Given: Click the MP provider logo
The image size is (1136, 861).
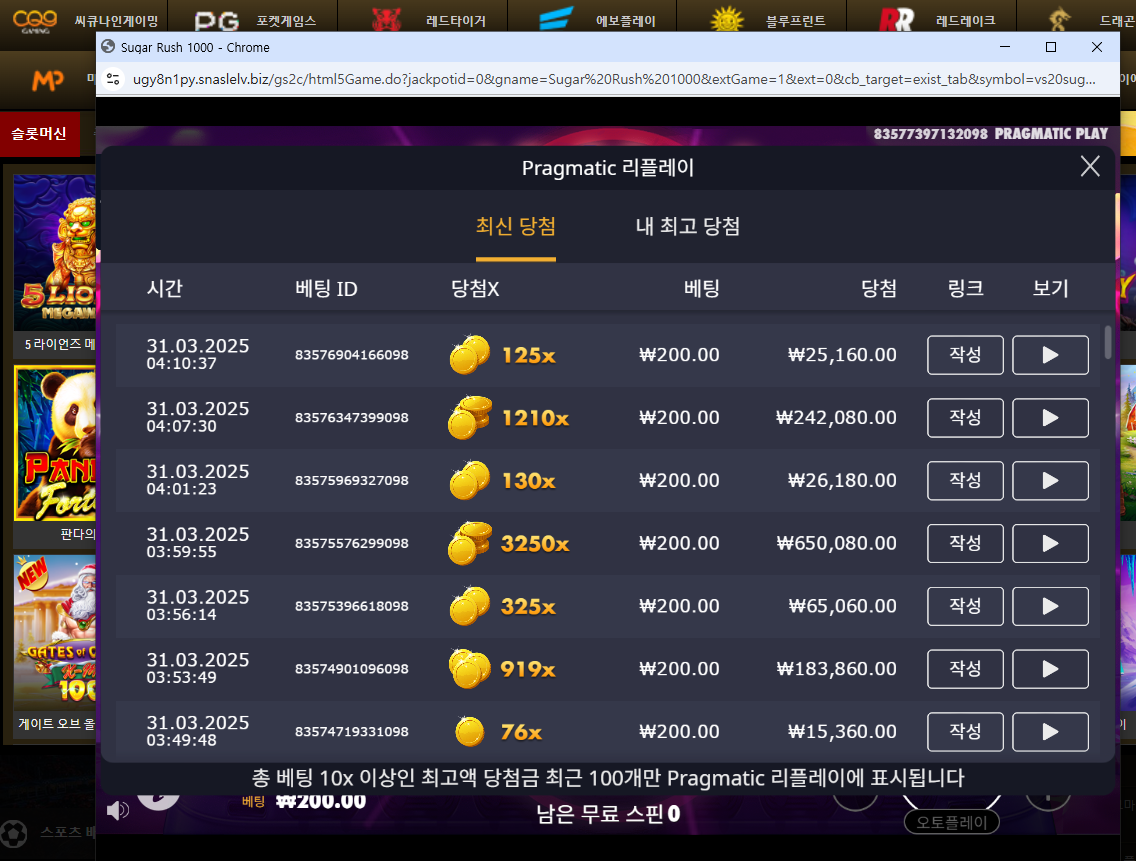Looking at the screenshot, I should (x=48, y=79).
